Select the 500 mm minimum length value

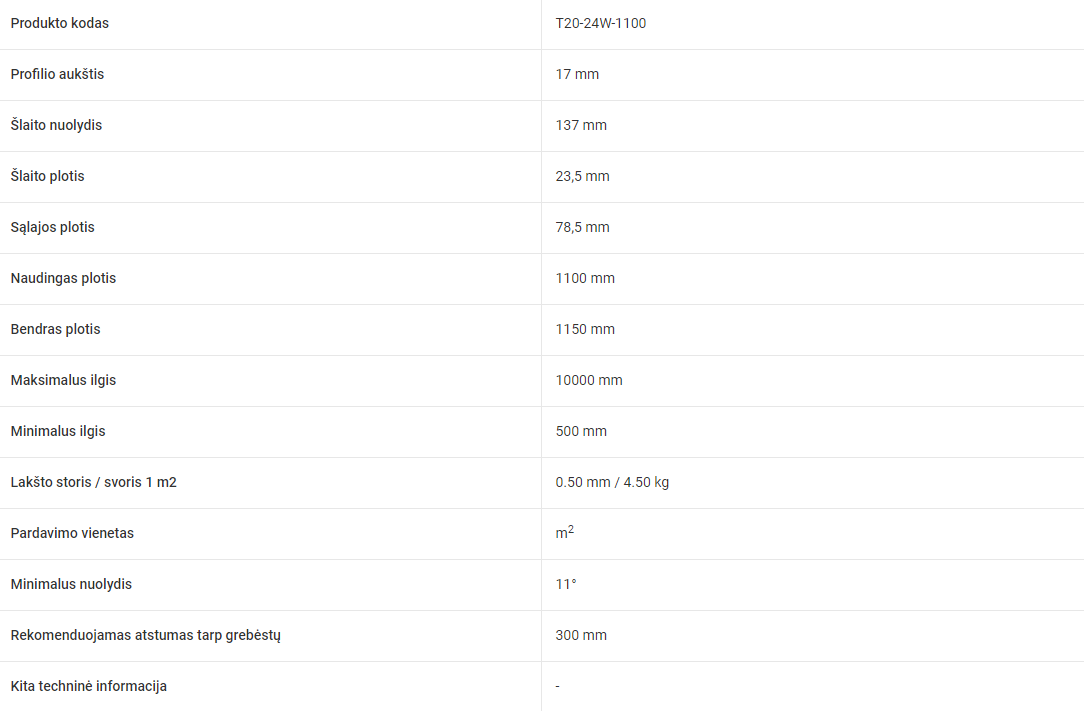581,431
